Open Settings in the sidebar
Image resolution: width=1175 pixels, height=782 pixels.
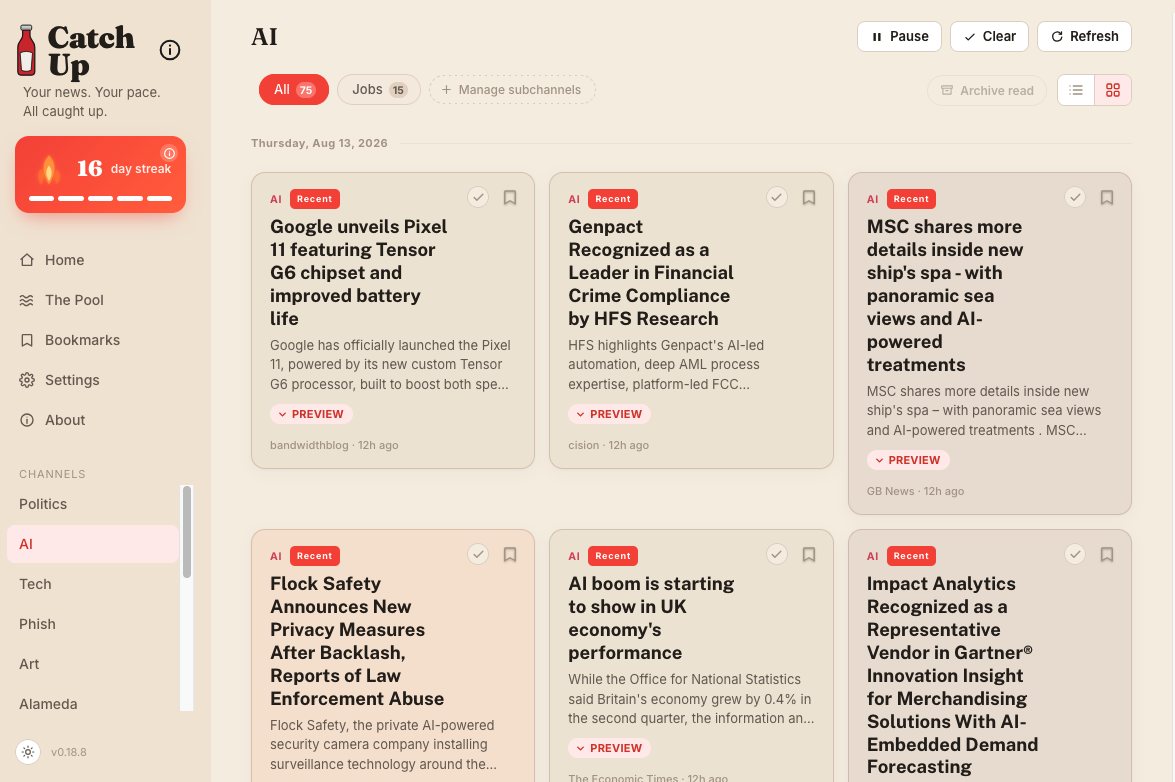[93, 380]
